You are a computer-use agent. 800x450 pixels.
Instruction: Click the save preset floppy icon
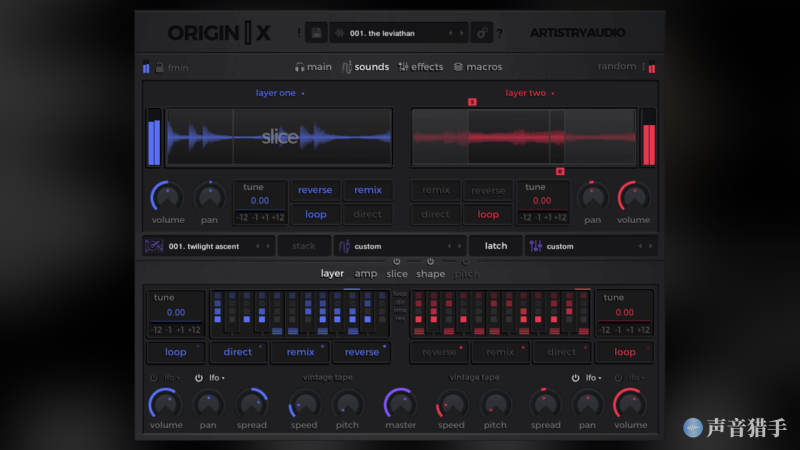click(316, 33)
